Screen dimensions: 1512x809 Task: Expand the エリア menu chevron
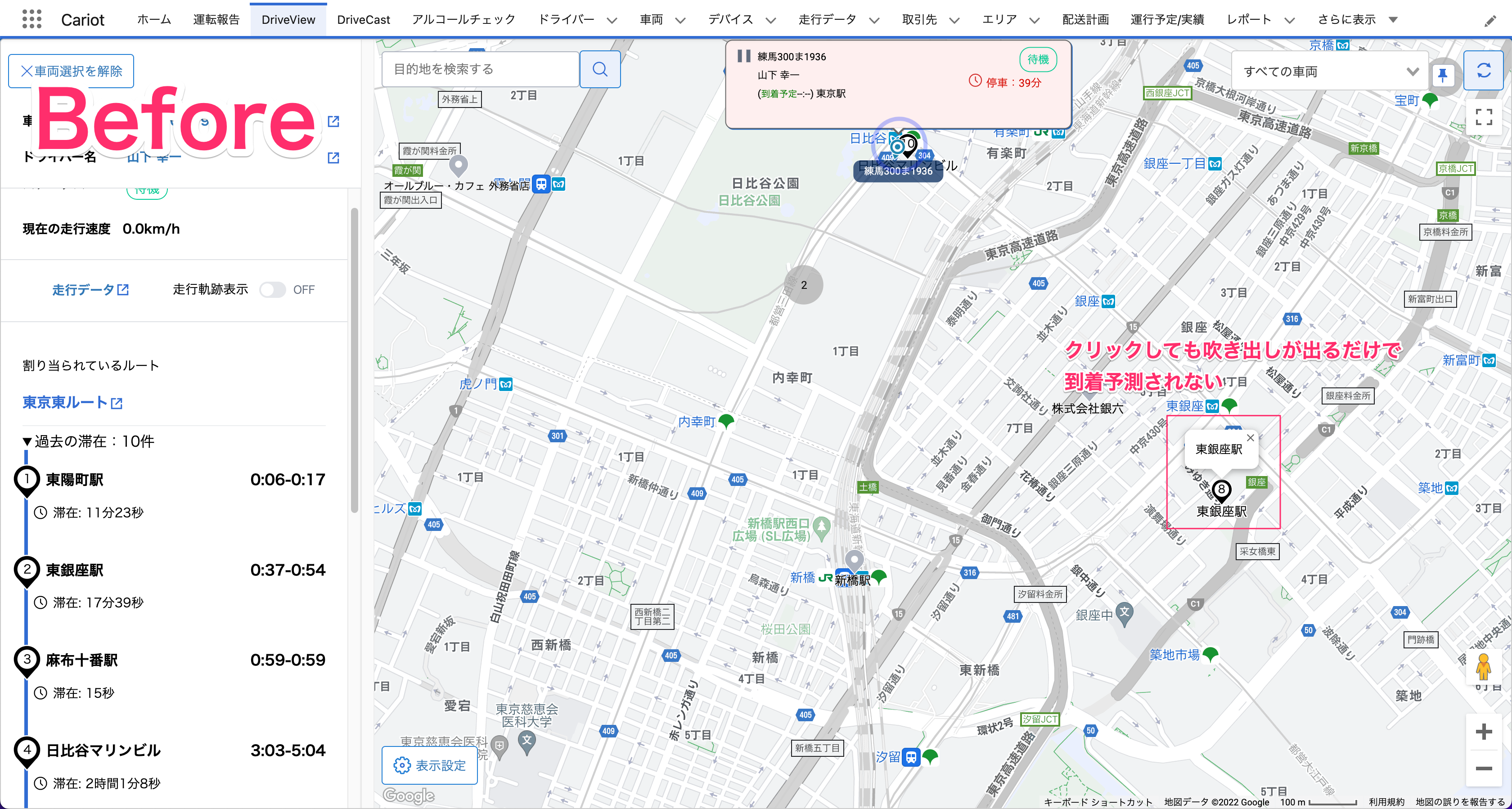coord(1034,21)
